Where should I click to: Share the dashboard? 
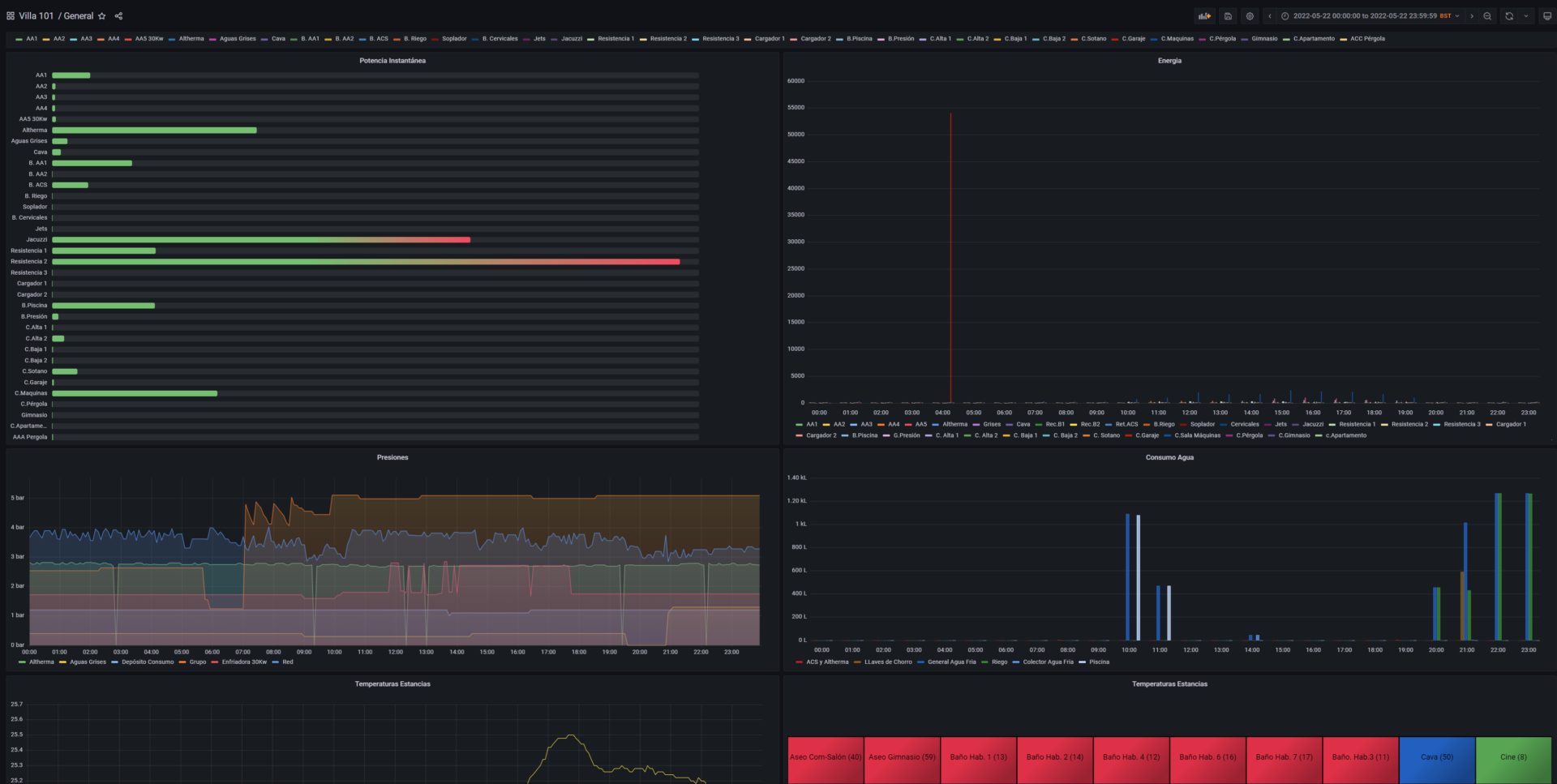click(118, 15)
